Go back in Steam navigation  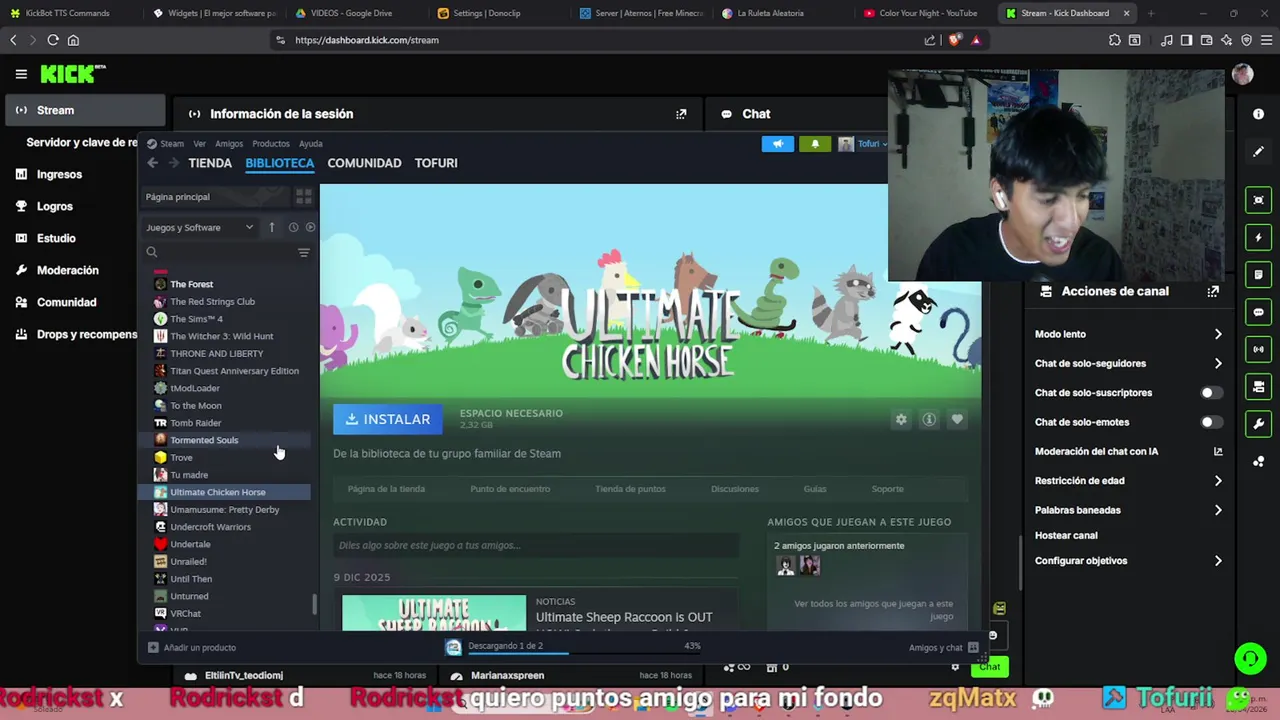coord(152,163)
